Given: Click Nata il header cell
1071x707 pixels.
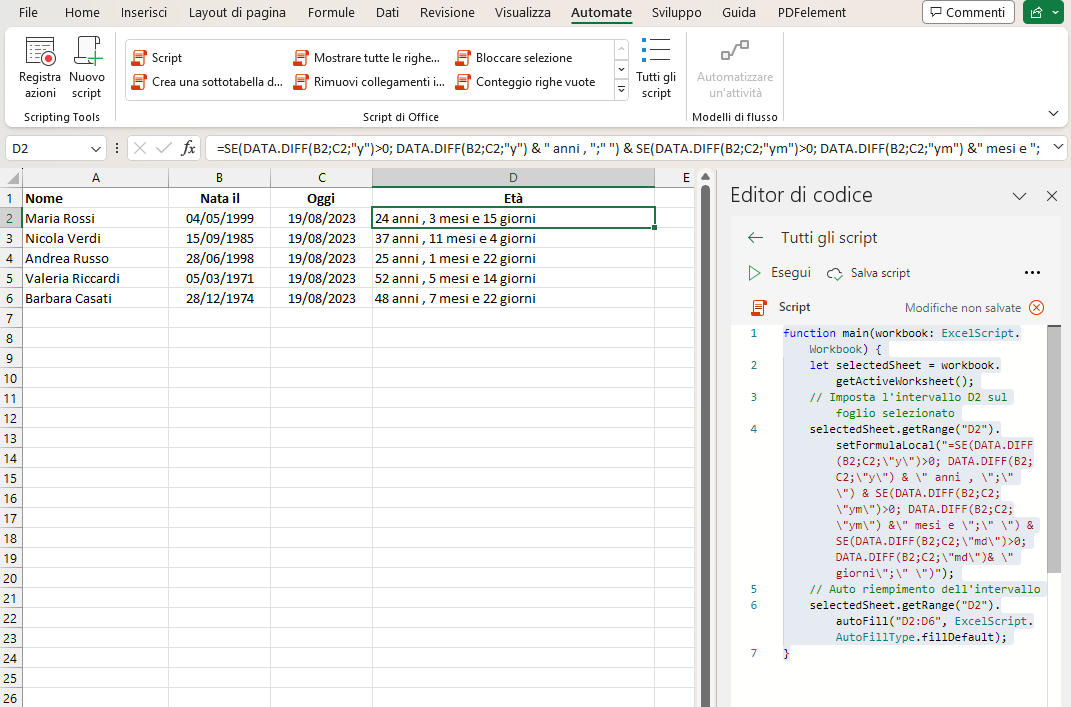Looking at the screenshot, I should tap(219, 199).
